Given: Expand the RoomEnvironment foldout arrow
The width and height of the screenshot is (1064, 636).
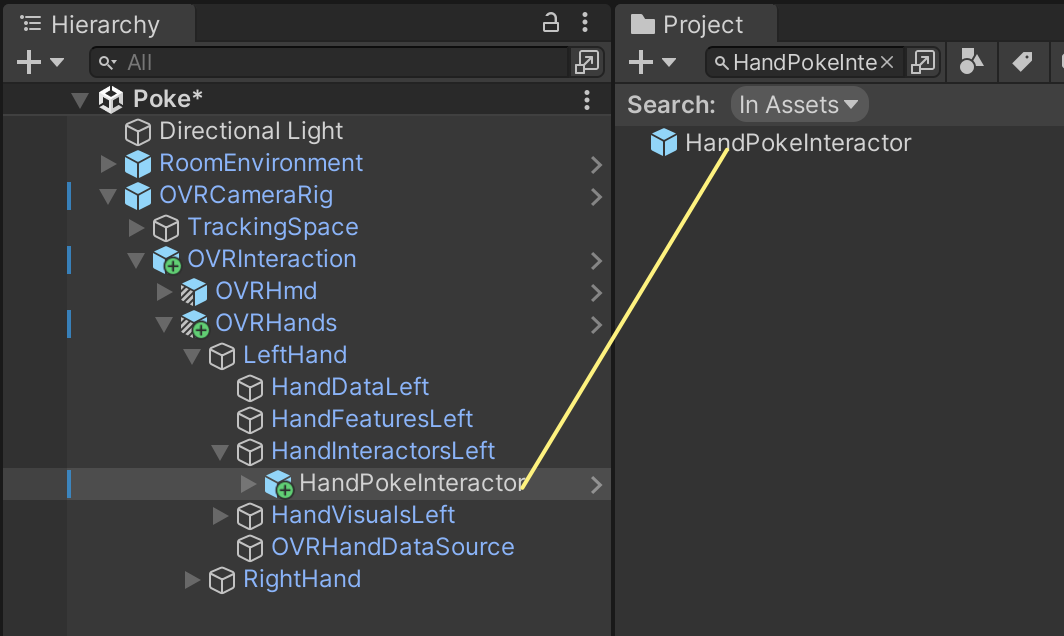Looking at the screenshot, I should [108, 164].
